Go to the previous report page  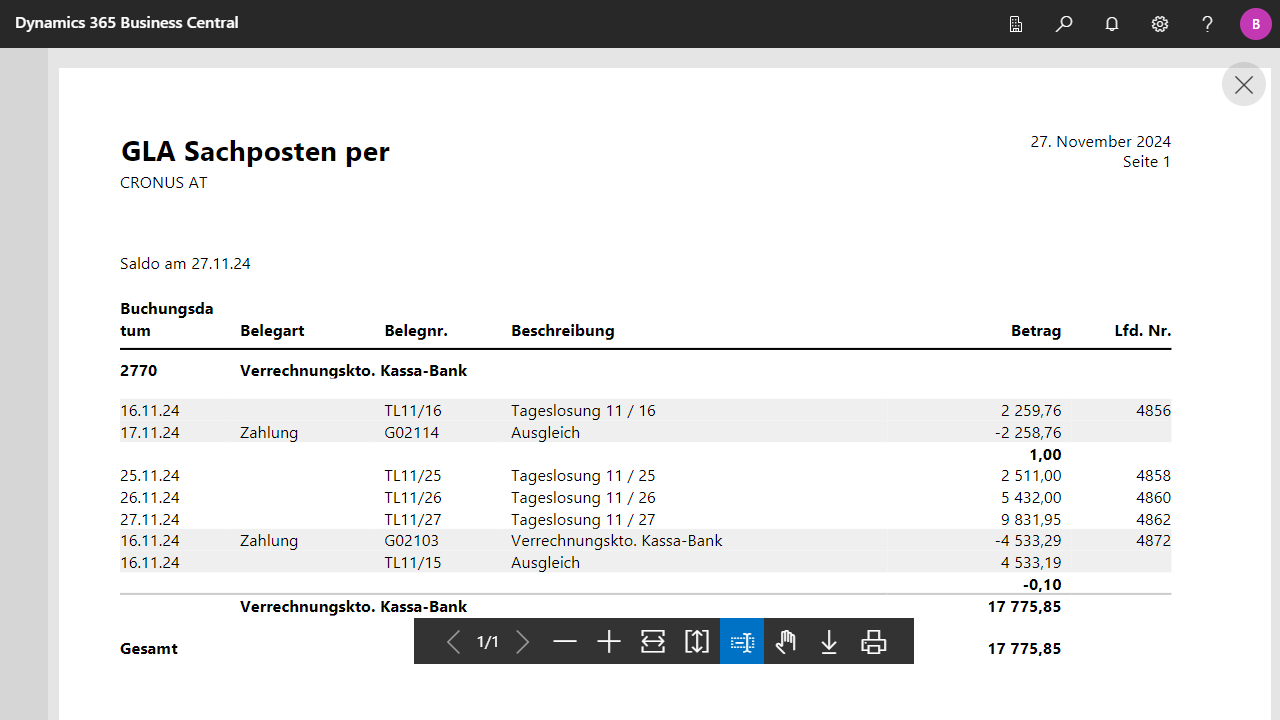pyautogui.click(x=453, y=642)
